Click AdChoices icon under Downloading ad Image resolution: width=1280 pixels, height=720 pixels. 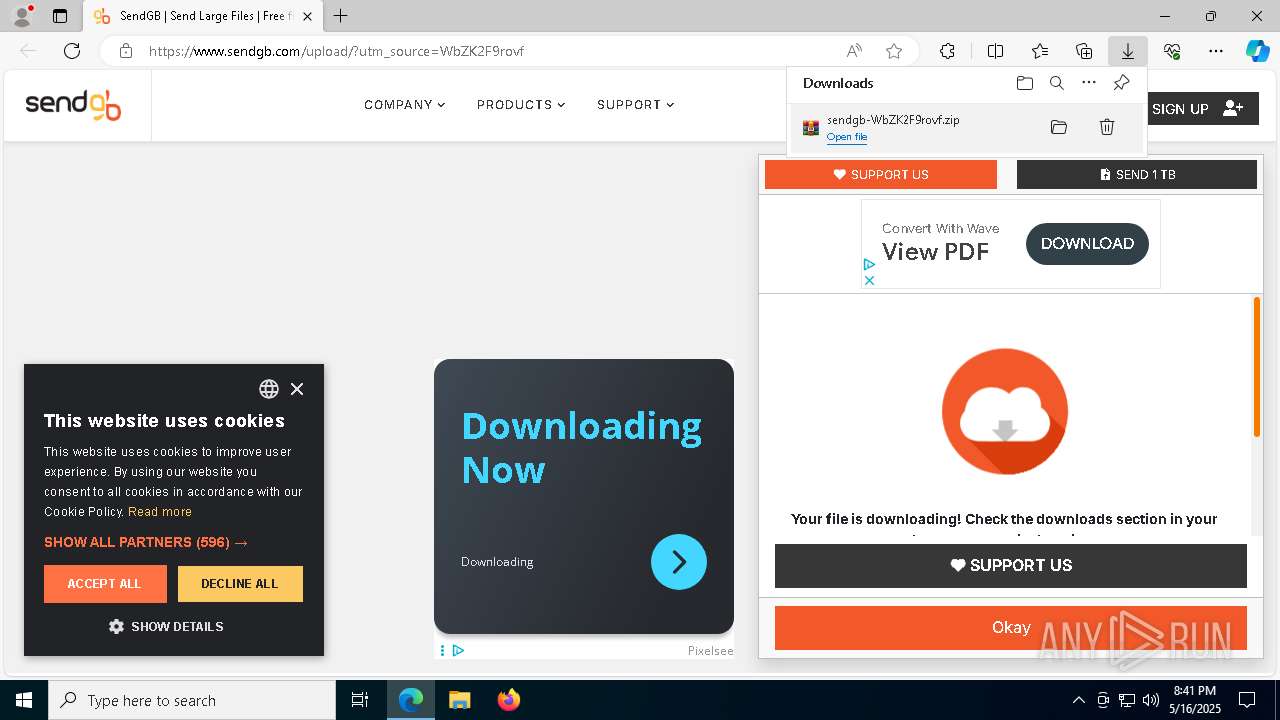[x=458, y=651]
